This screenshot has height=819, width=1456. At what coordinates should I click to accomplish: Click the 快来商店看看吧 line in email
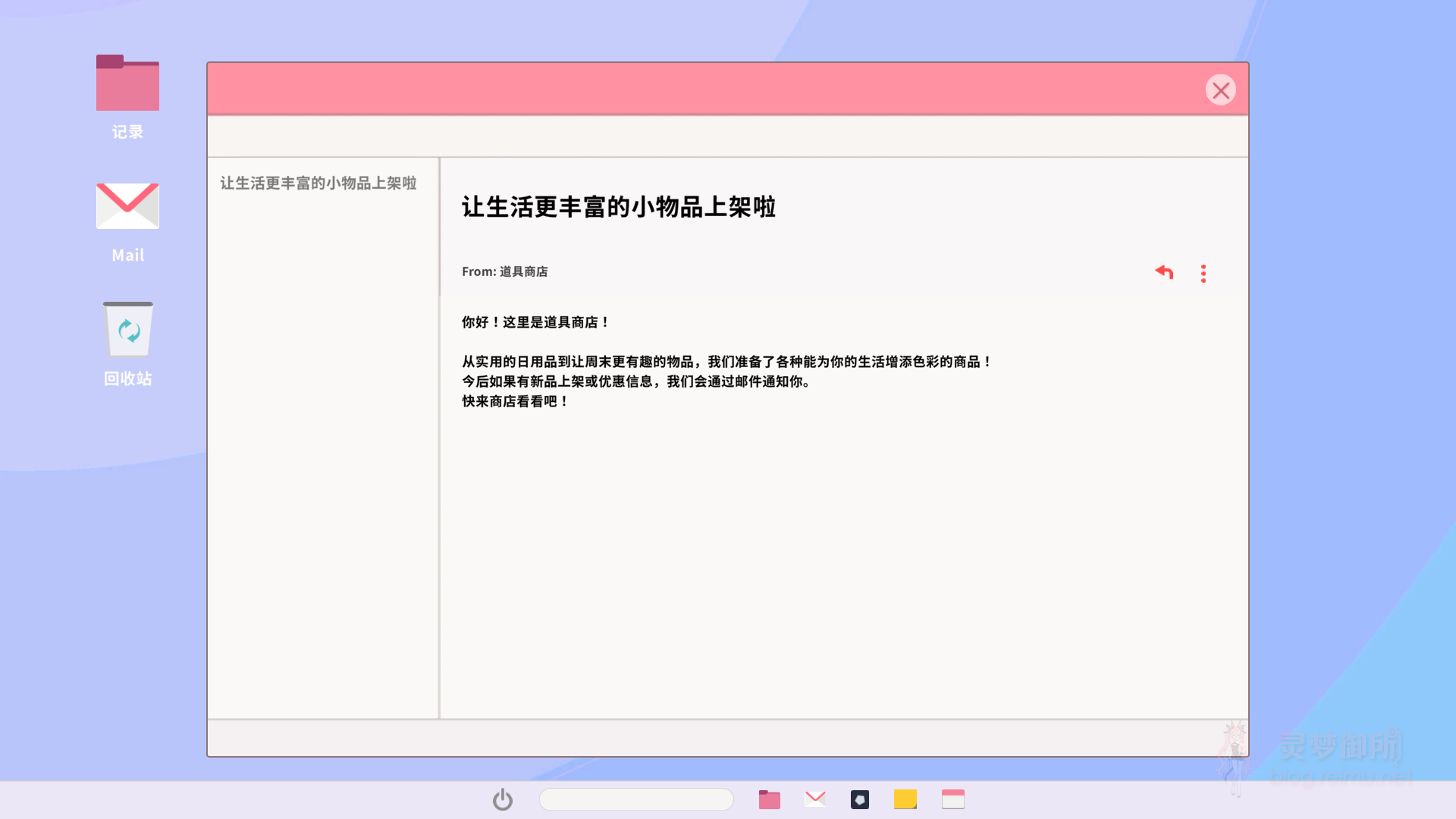point(515,402)
